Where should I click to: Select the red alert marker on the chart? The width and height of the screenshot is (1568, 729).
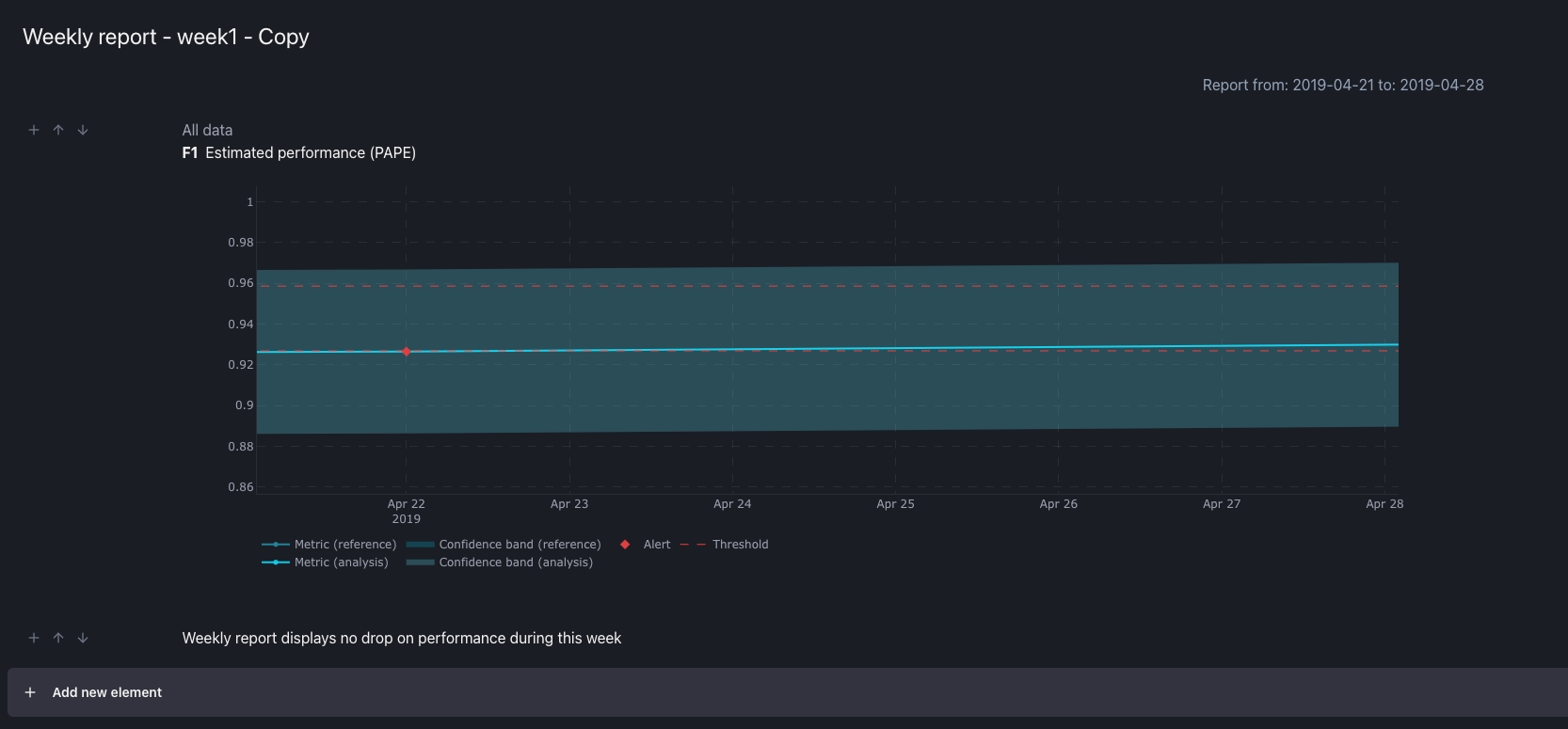(x=407, y=352)
